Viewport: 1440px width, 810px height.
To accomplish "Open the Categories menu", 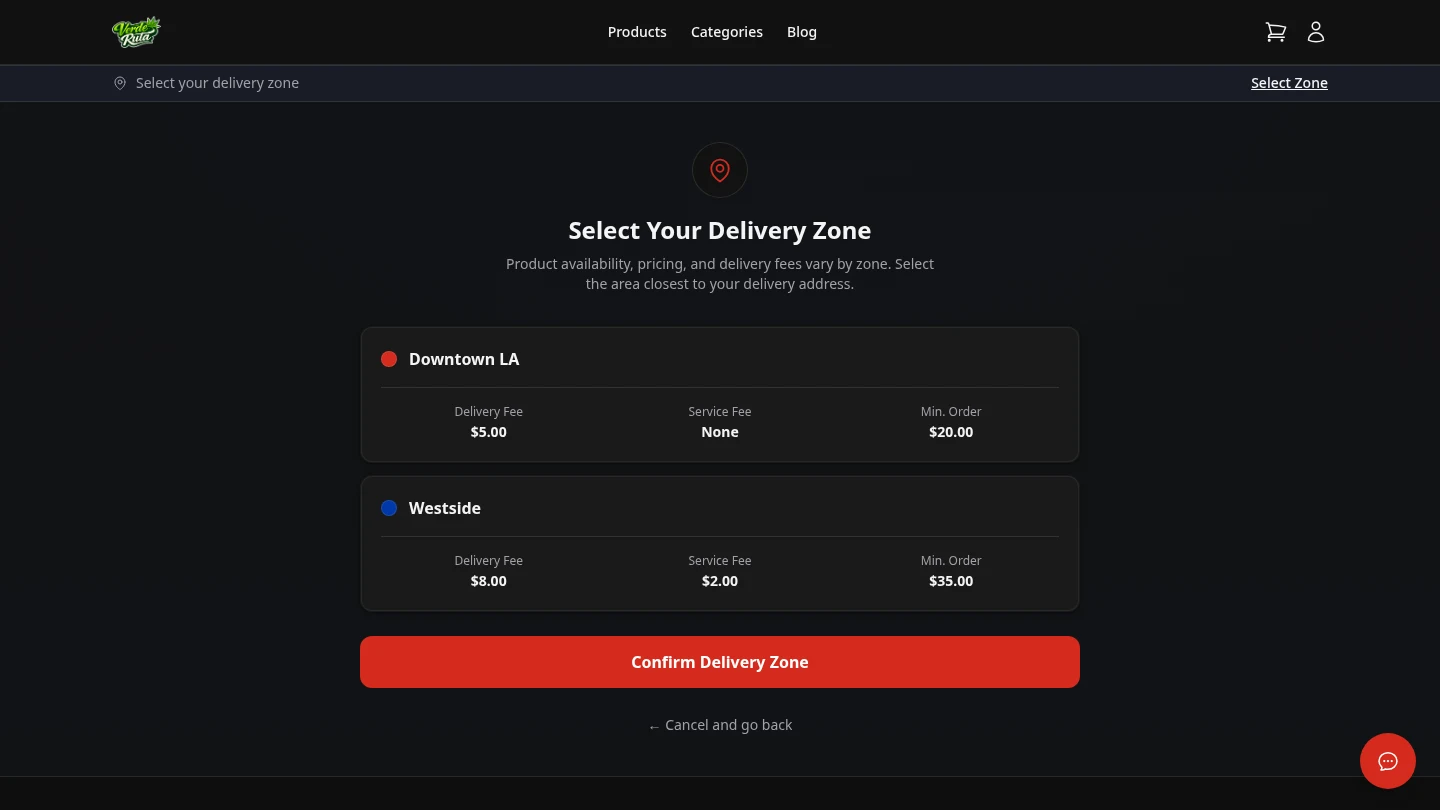I will (x=726, y=31).
